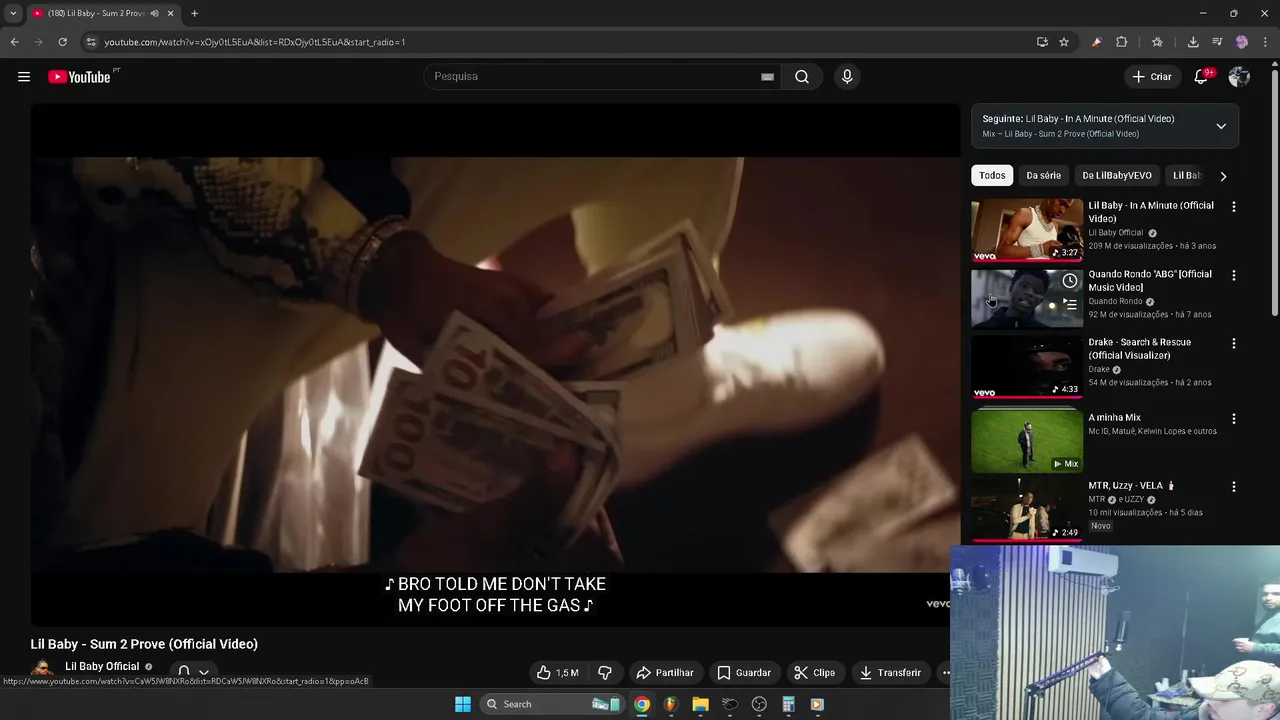Expand the Seguinte playlist panel chevron
The width and height of the screenshot is (1280, 720).
coord(1221,126)
